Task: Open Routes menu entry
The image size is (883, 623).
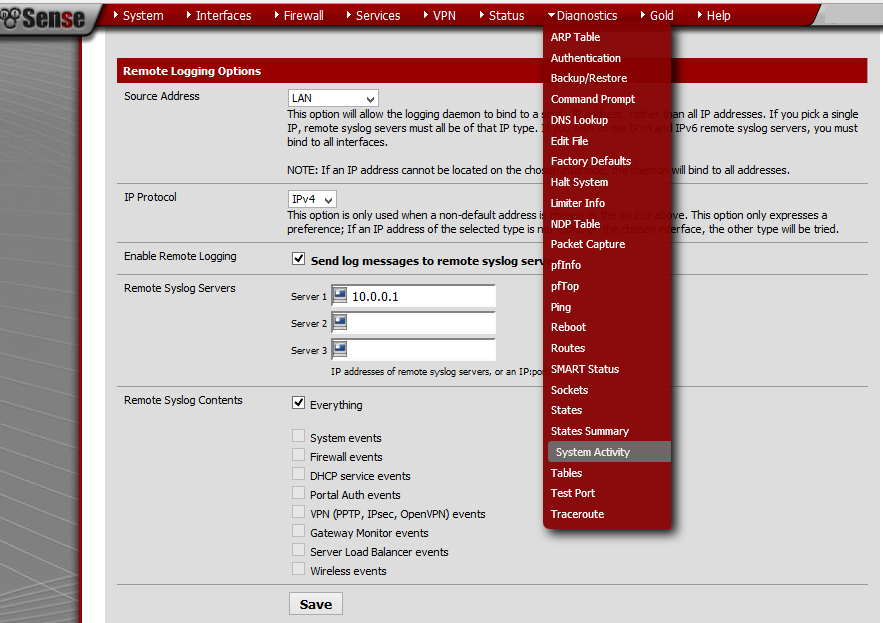Action: tap(568, 348)
